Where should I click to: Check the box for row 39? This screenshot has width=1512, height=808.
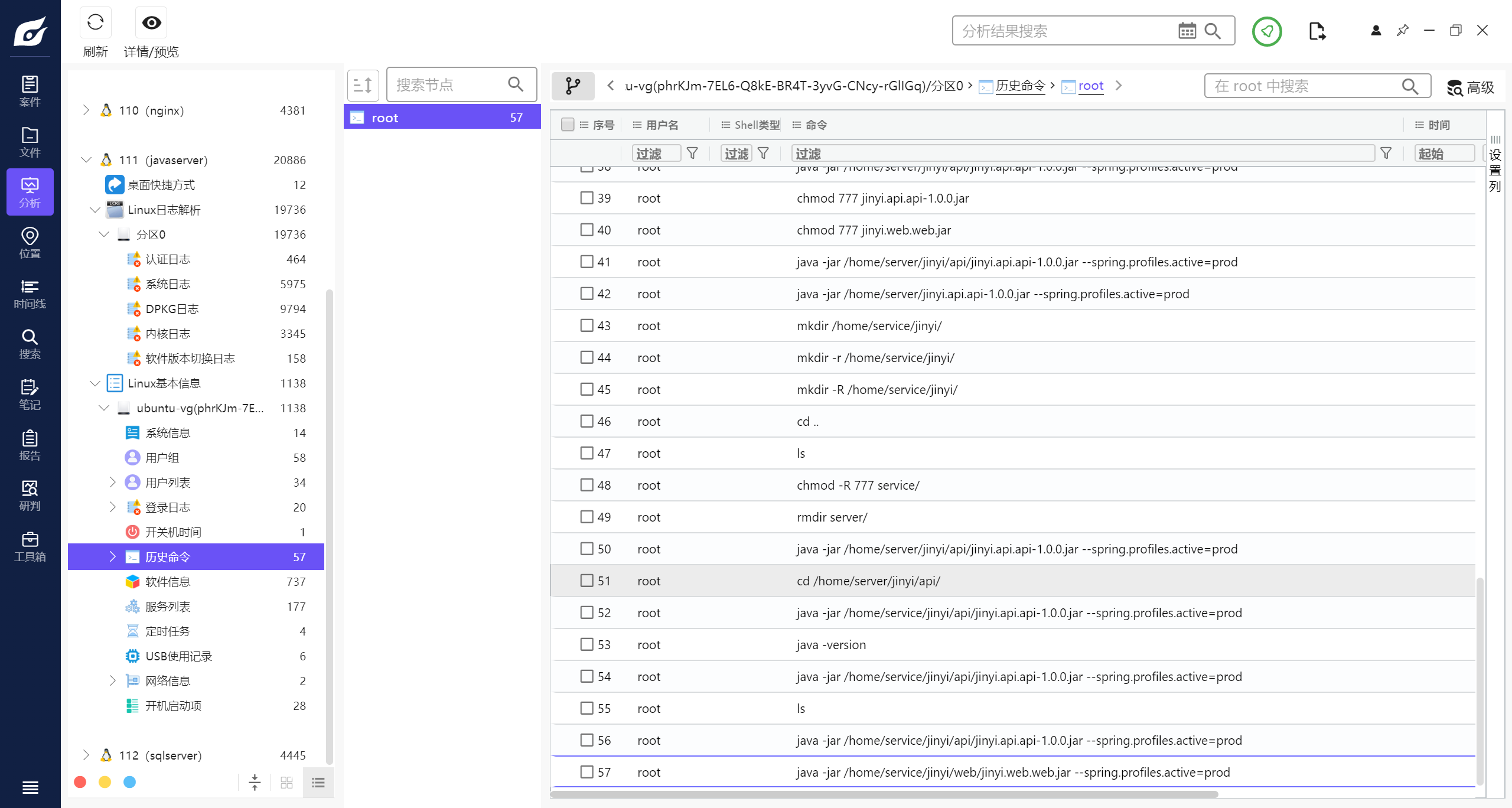(x=586, y=198)
